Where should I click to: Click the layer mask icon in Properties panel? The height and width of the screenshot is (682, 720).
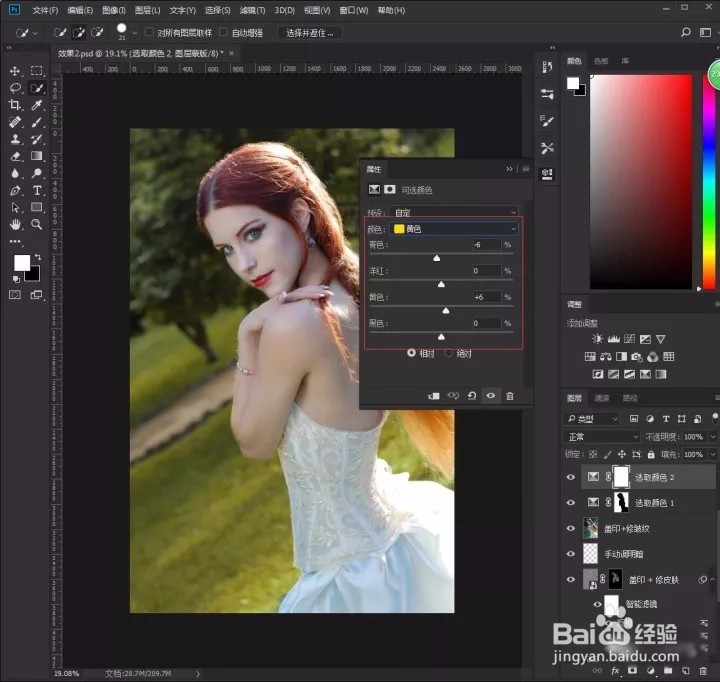[x=390, y=189]
